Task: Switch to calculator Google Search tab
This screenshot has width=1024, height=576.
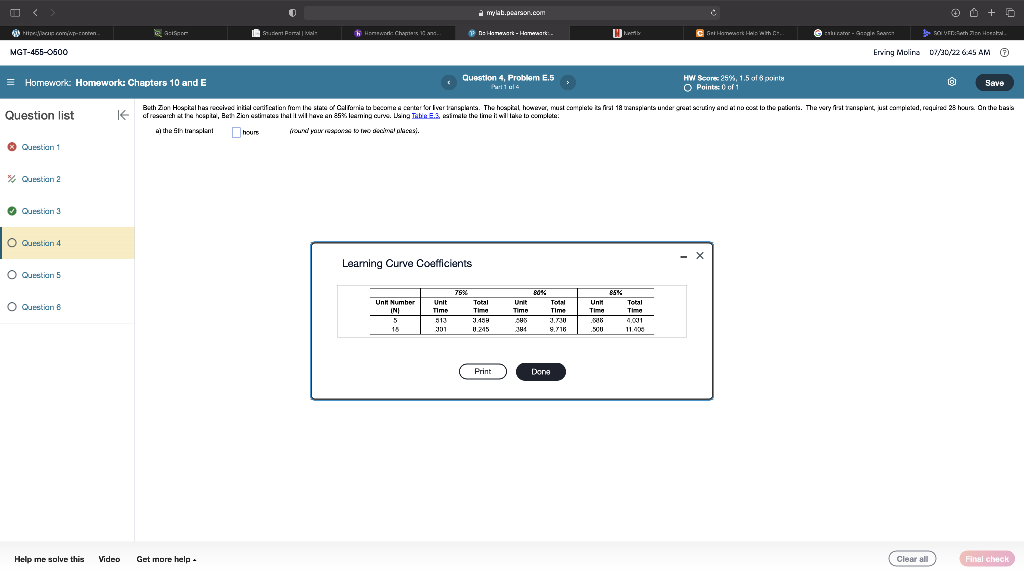Action: coord(854,33)
